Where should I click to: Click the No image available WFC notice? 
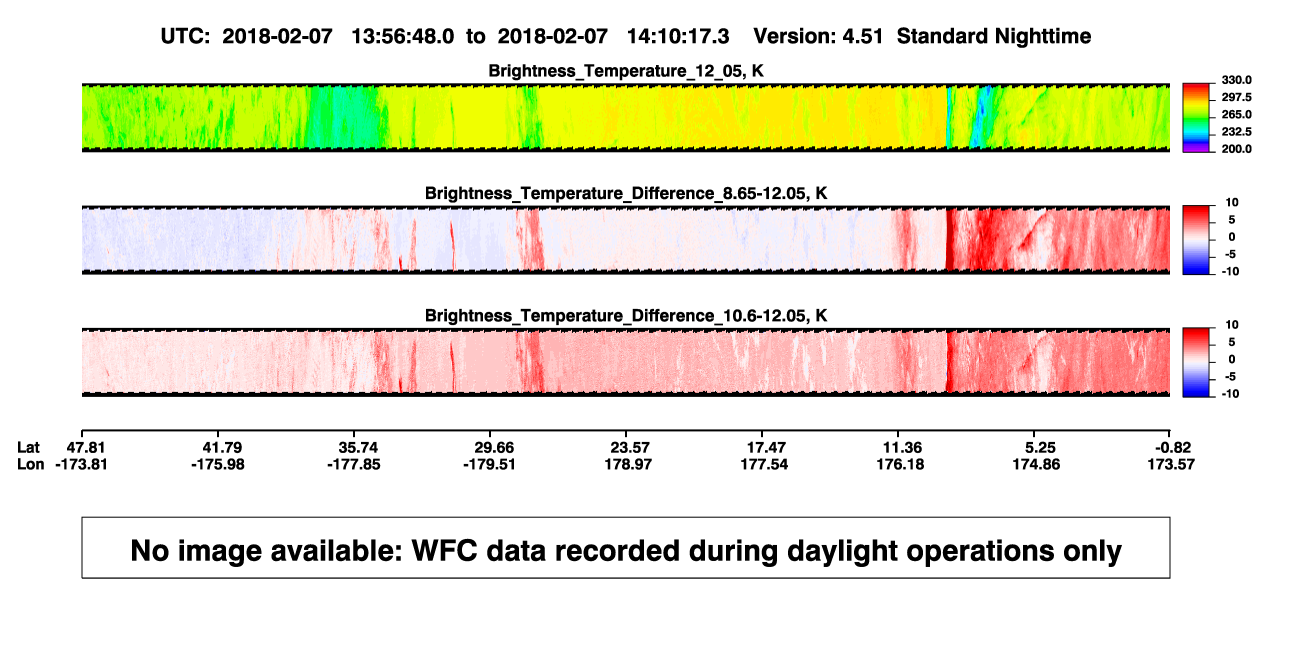pos(626,548)
